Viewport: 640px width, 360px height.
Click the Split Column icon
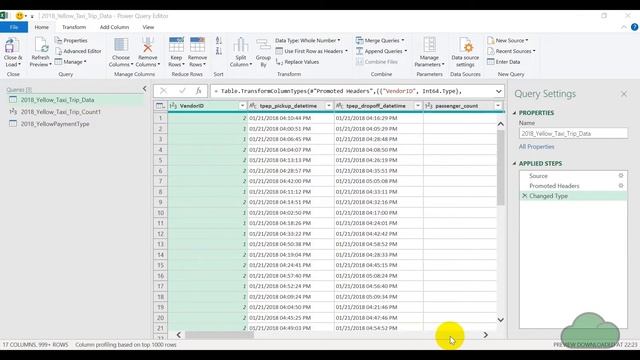tap(241, 45)
